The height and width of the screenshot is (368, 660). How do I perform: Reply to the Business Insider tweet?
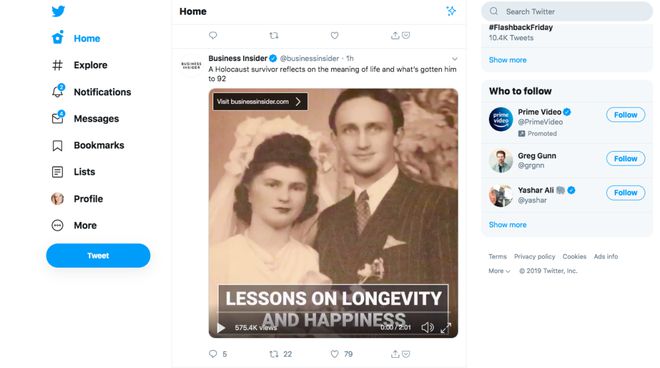click(x=213, y=354)
